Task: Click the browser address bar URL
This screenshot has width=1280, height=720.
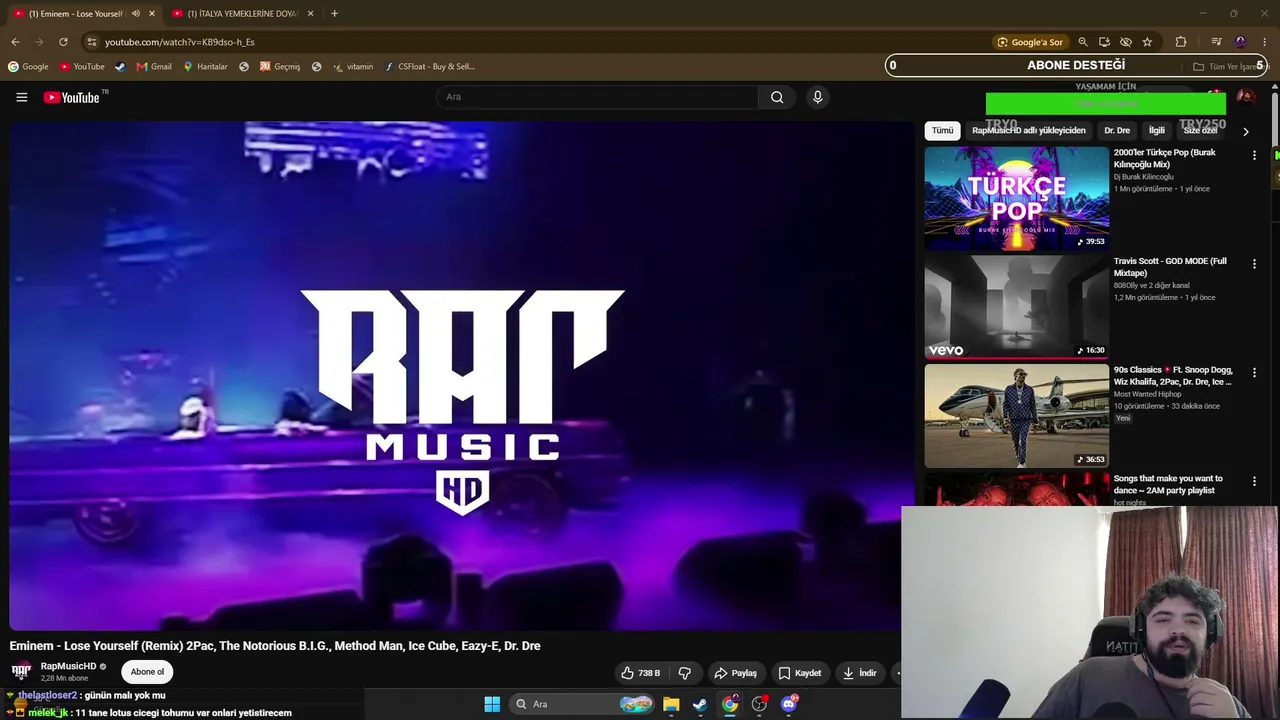Action: point(180,42)
